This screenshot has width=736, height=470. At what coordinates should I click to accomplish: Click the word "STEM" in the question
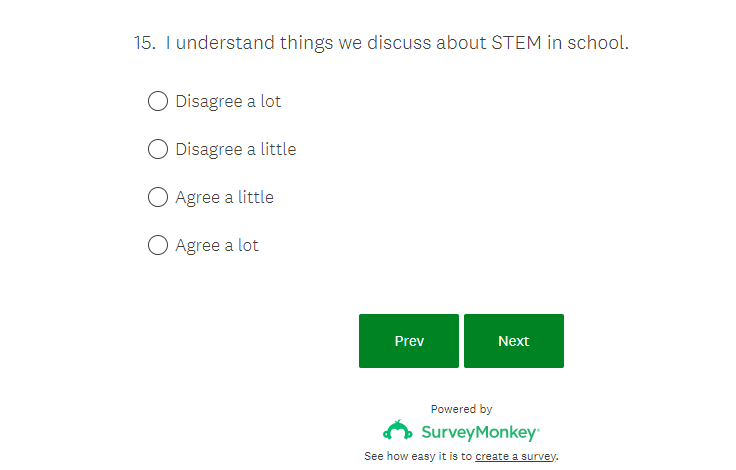click(513, 43)
